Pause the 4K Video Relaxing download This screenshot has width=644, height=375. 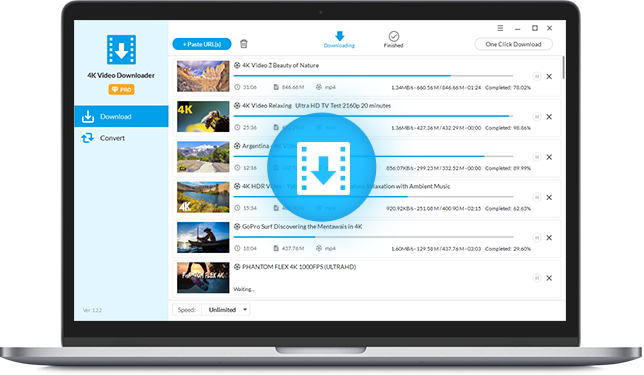(x=537, y=117)
